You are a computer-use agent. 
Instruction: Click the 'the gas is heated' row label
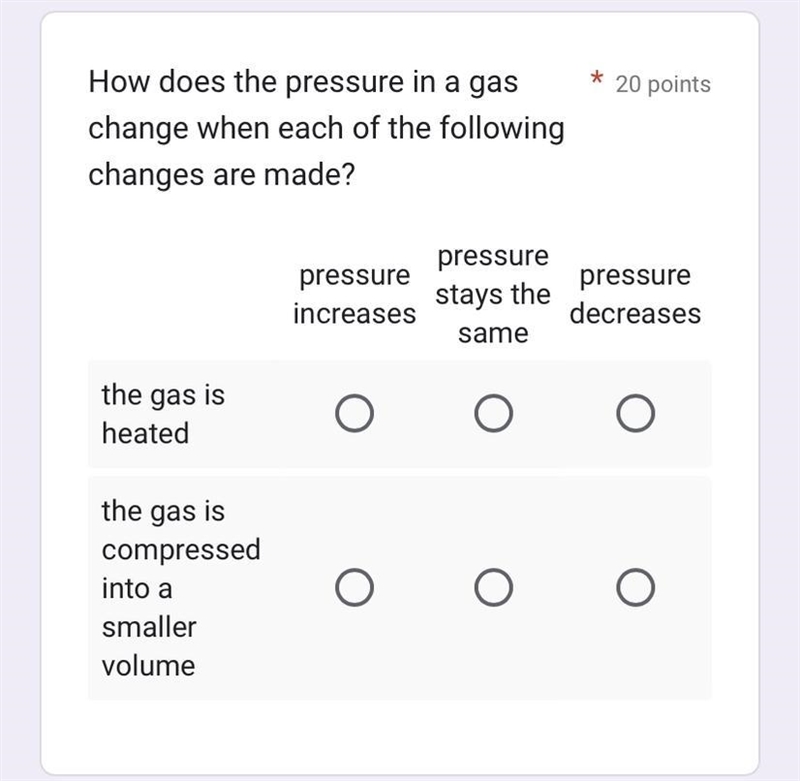coord(163,414)
